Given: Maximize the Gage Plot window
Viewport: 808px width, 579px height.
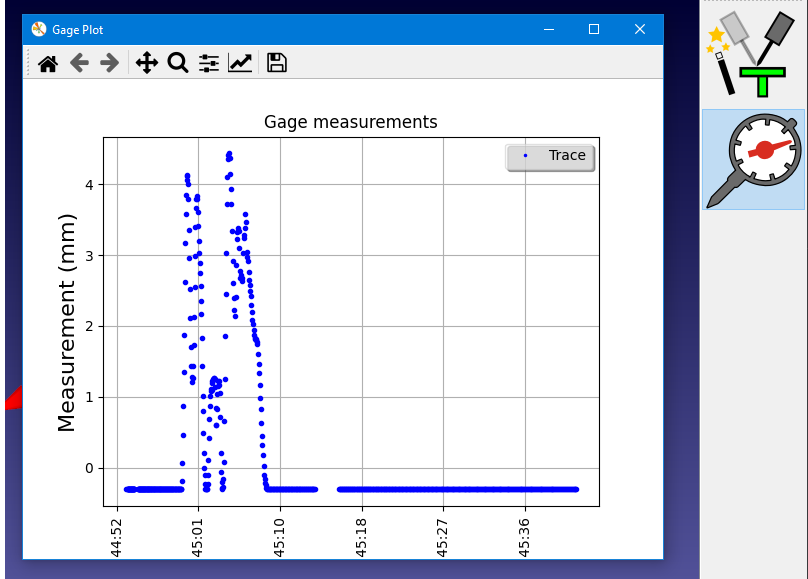Looking at the screenshot, I should 594,30.
